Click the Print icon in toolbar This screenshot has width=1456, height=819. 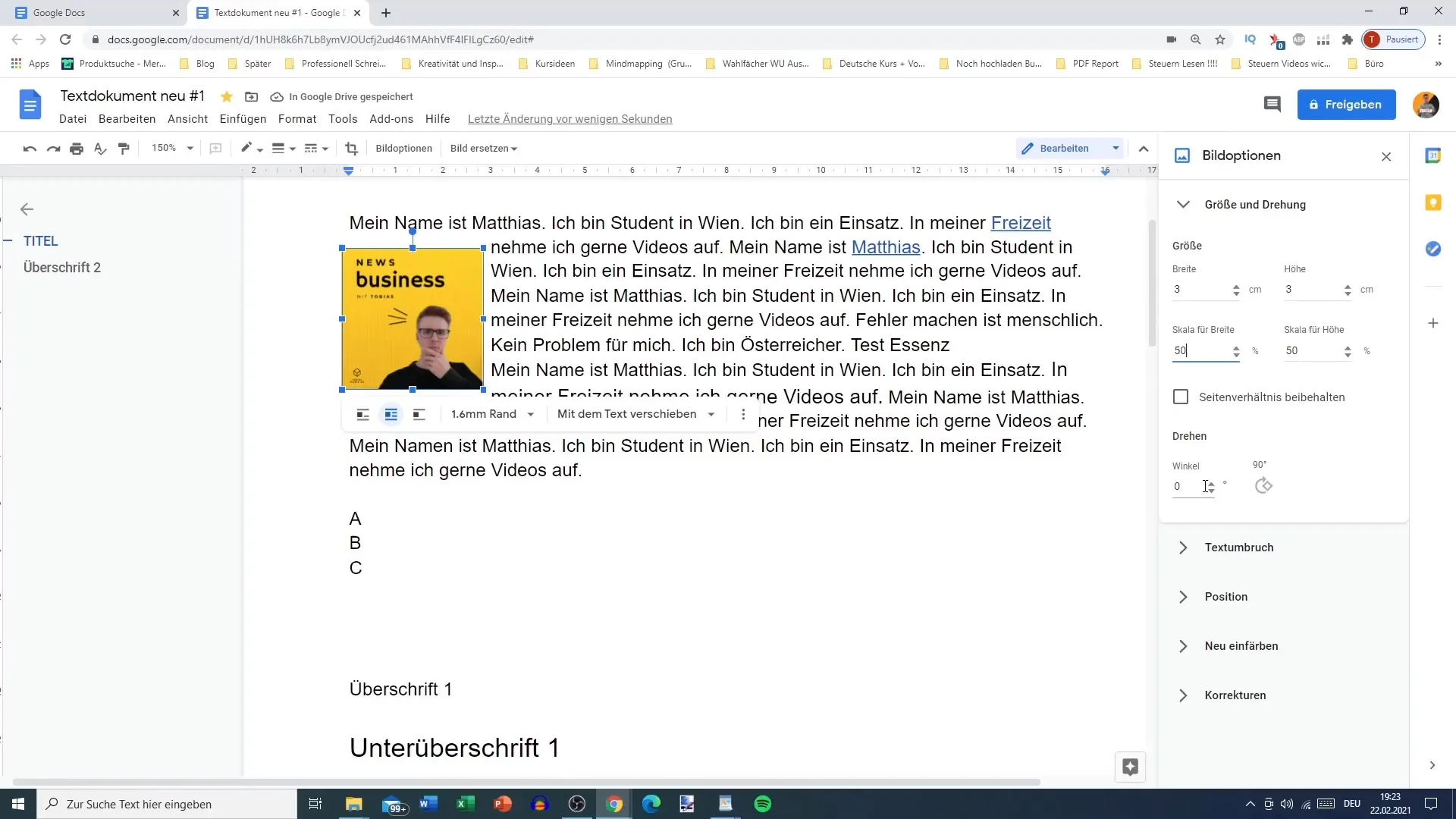(76, 148)
